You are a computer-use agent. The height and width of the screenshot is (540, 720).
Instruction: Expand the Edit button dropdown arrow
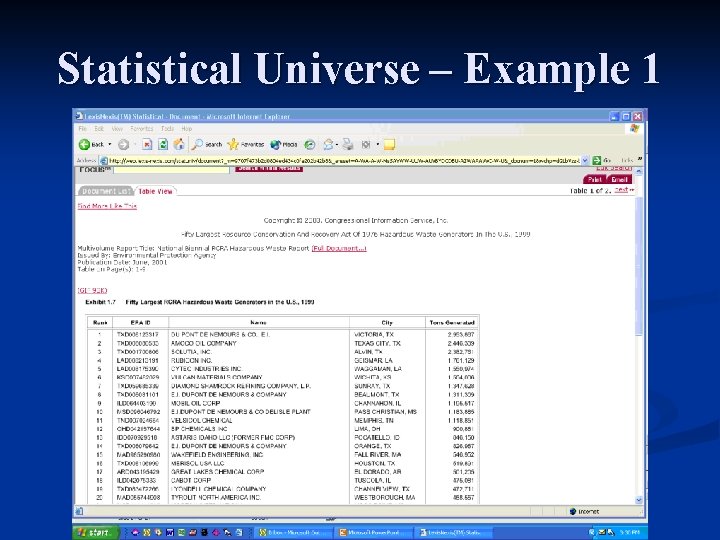coord(377,145)
